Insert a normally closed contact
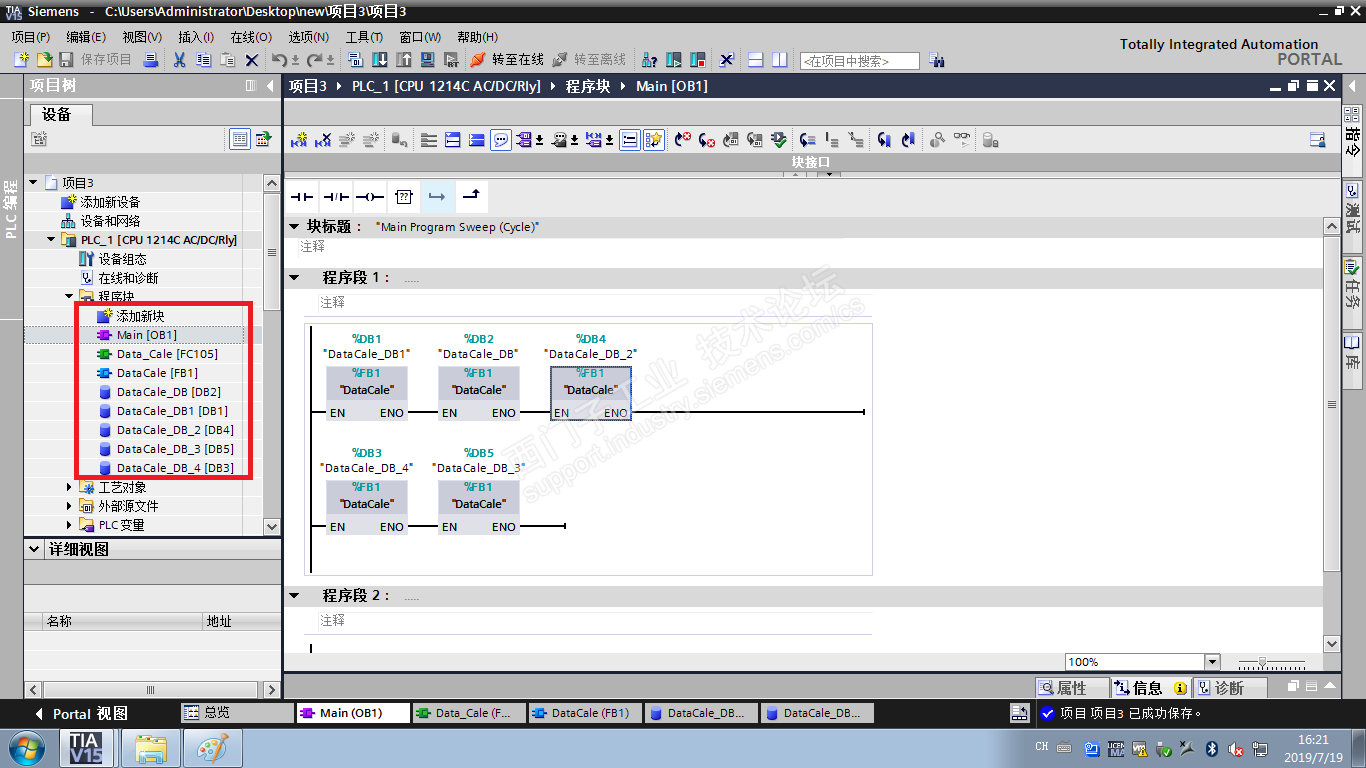The width and height of the screenshot is (1366, 768). pyautogui.click(x=336, y=196)
